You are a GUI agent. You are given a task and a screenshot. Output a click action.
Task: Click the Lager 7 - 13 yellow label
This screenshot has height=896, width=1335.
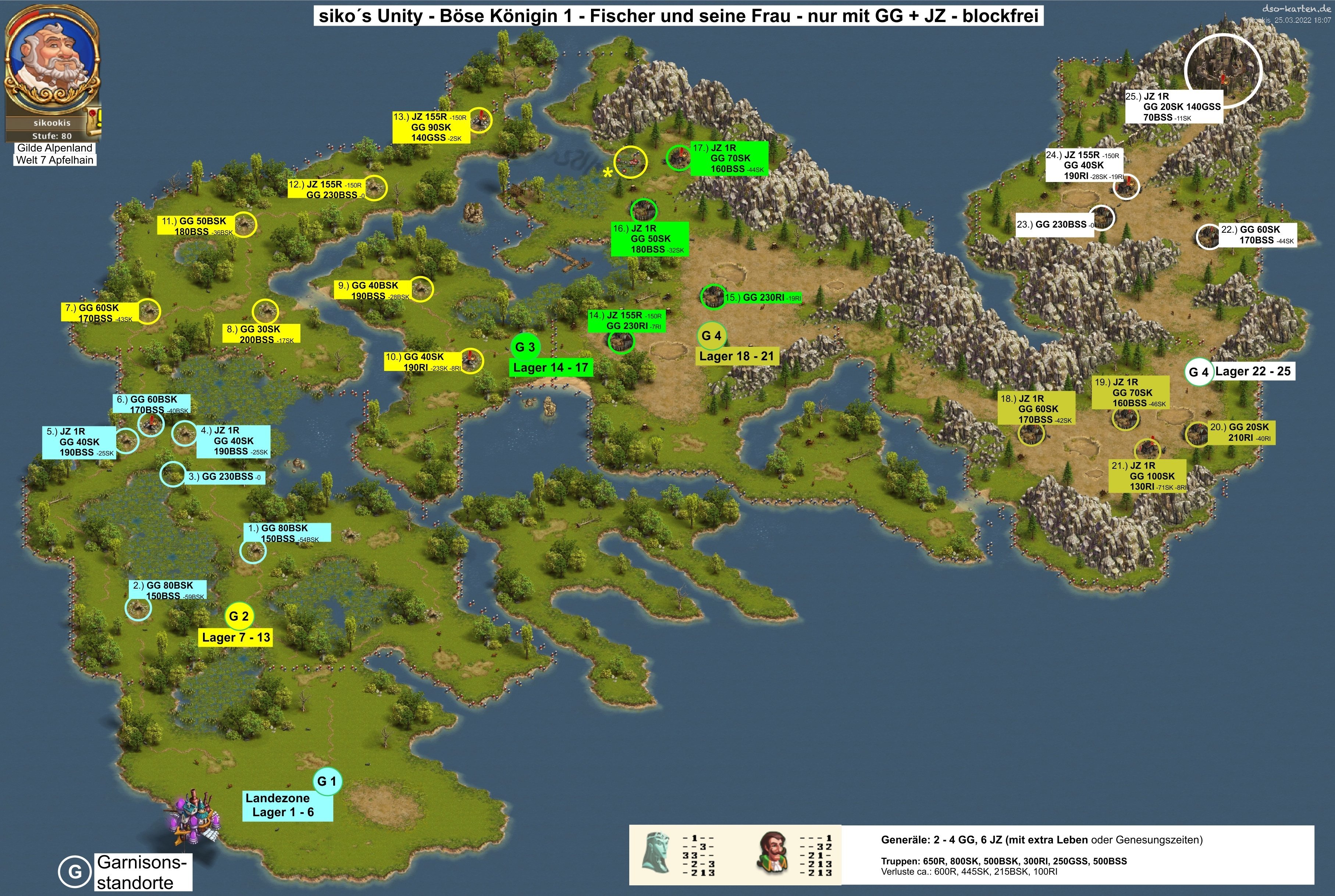pos(235,637)
